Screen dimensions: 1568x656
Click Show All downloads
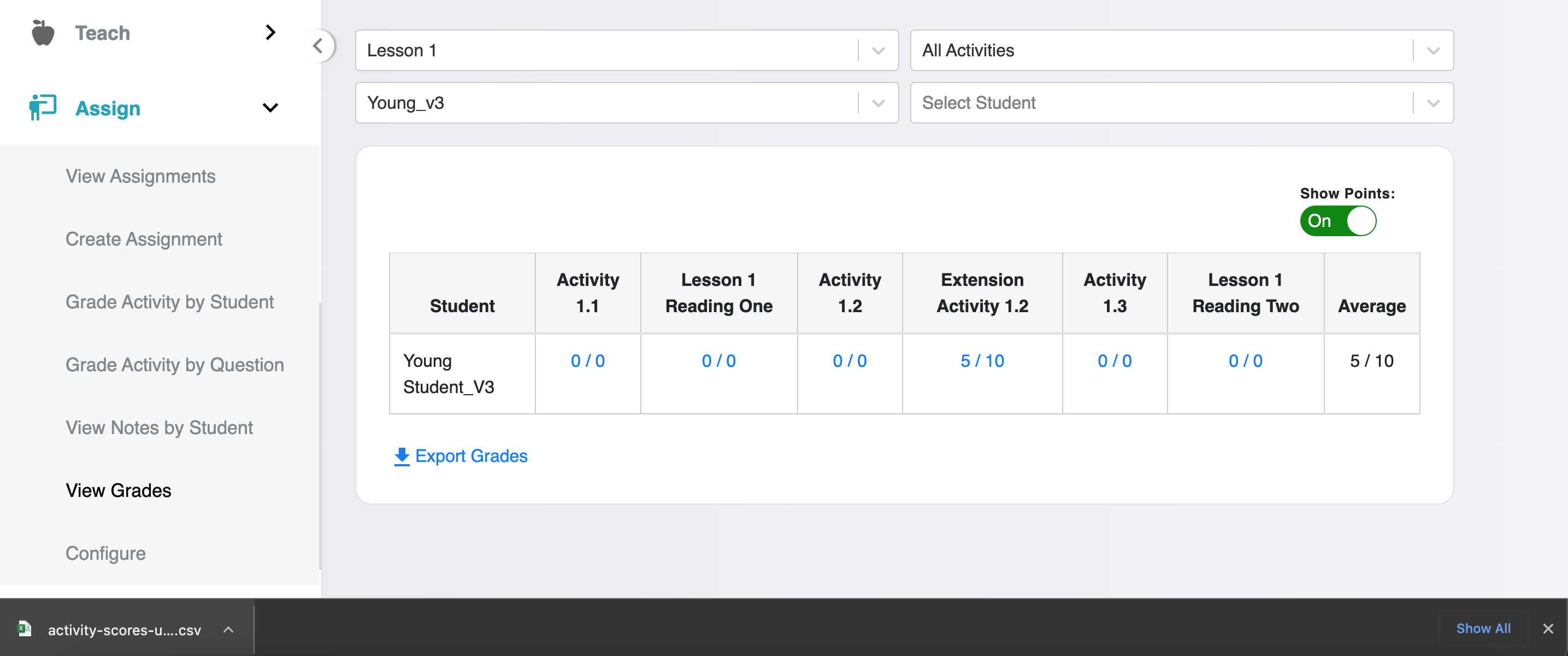[1483, 628]
